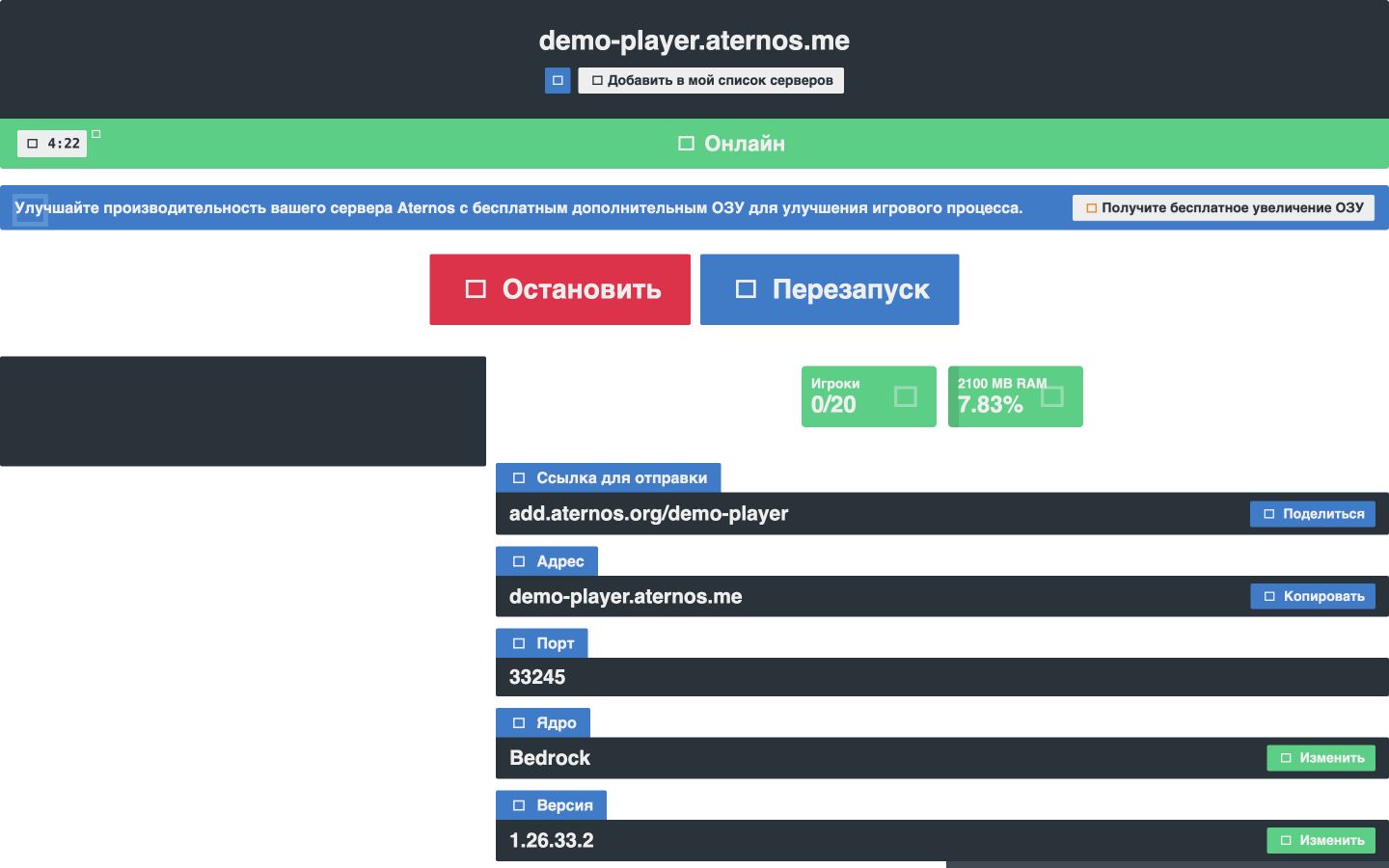This screenshot has width=1389, height=868.
Task: Select the Bedrock software value
Action: pos(550,758)
